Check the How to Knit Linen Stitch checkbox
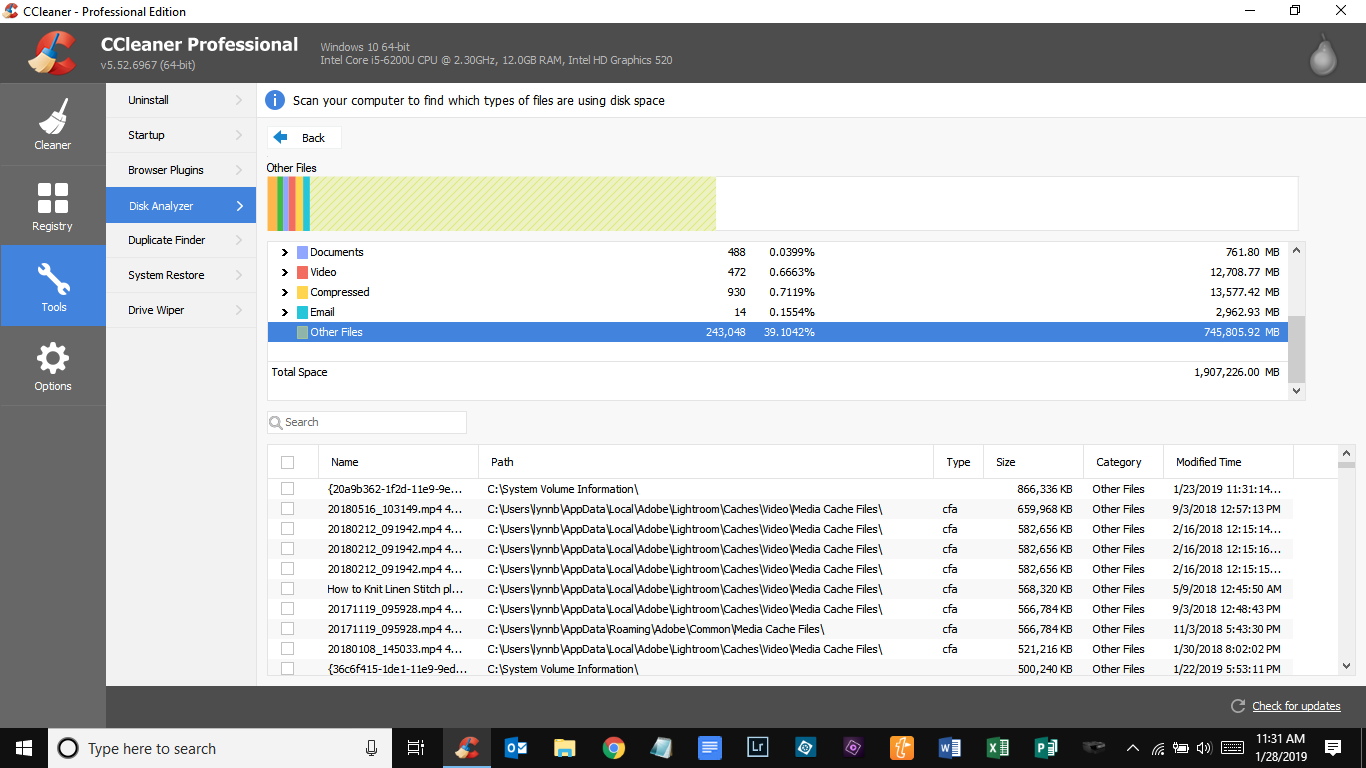 tap(288, 589)
